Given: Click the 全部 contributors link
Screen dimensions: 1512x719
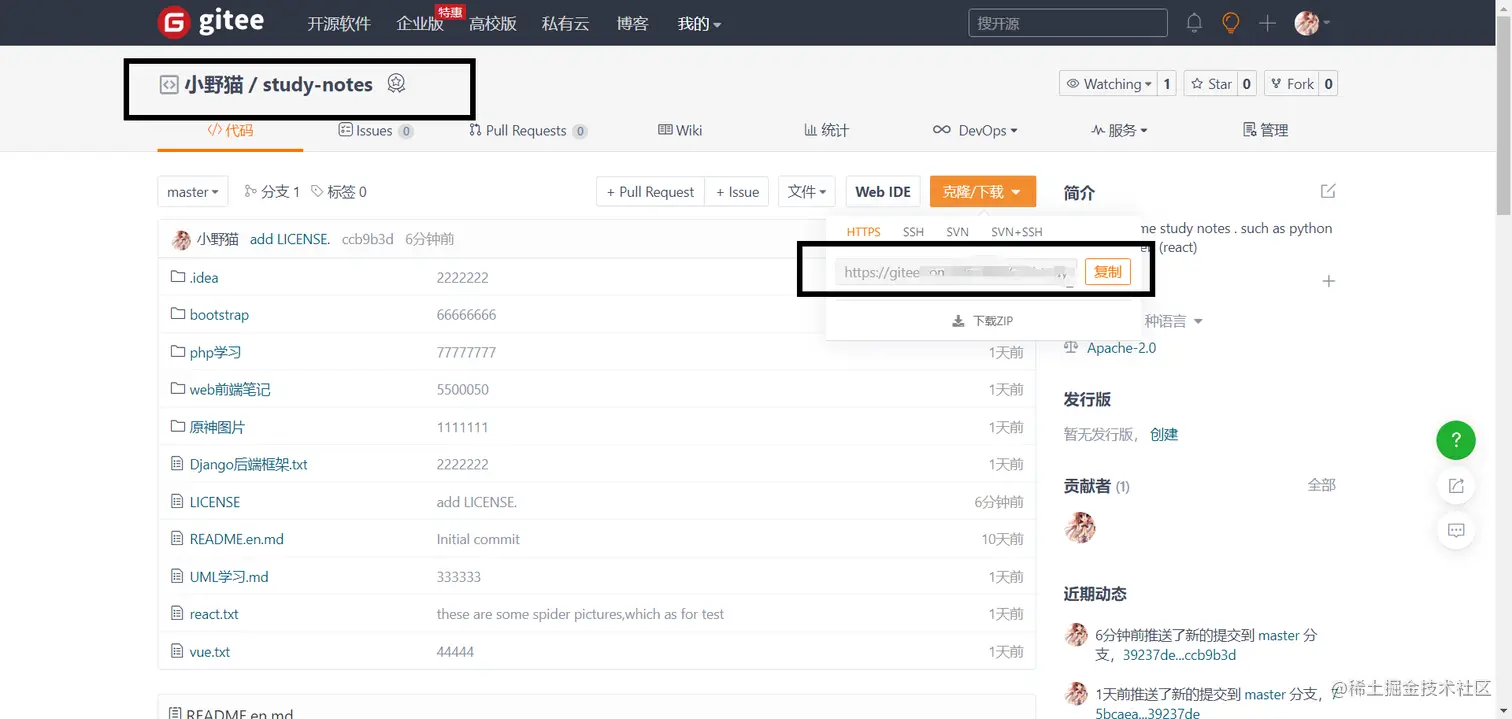Looking at the screenshot, I should coord(1321,485).
